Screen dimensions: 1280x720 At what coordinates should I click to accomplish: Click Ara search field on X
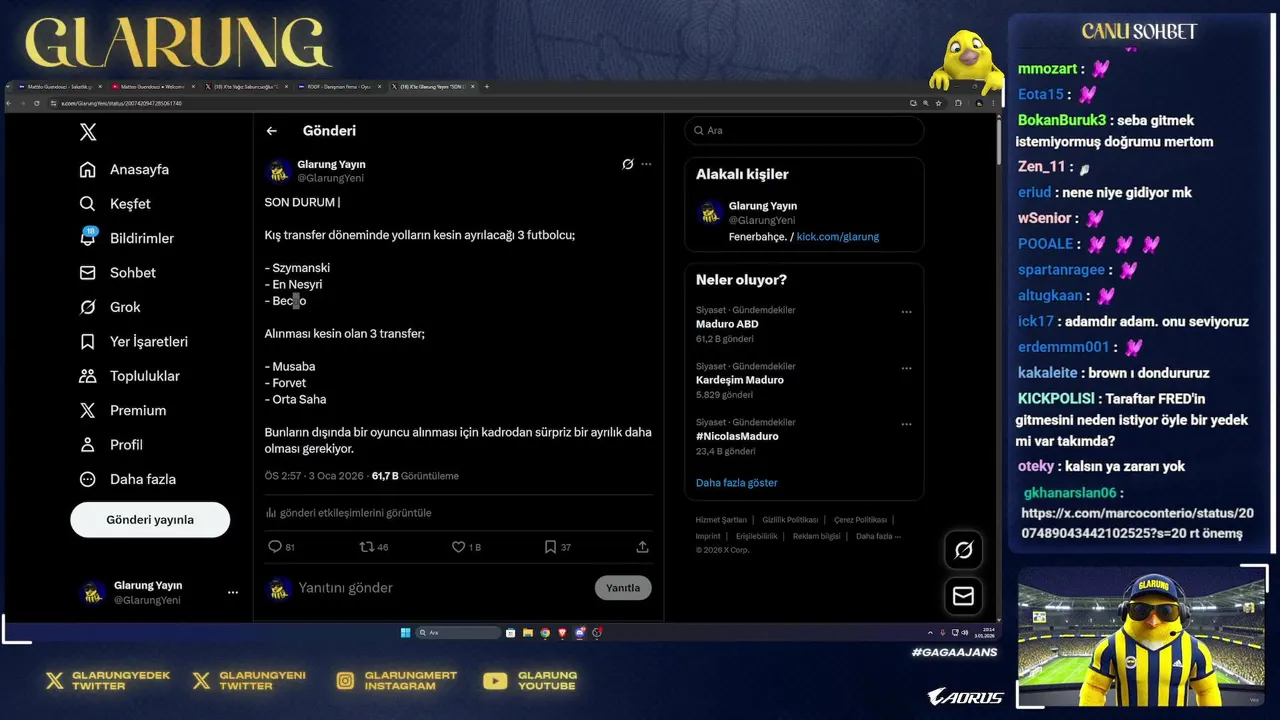click(x=804, y=131)
